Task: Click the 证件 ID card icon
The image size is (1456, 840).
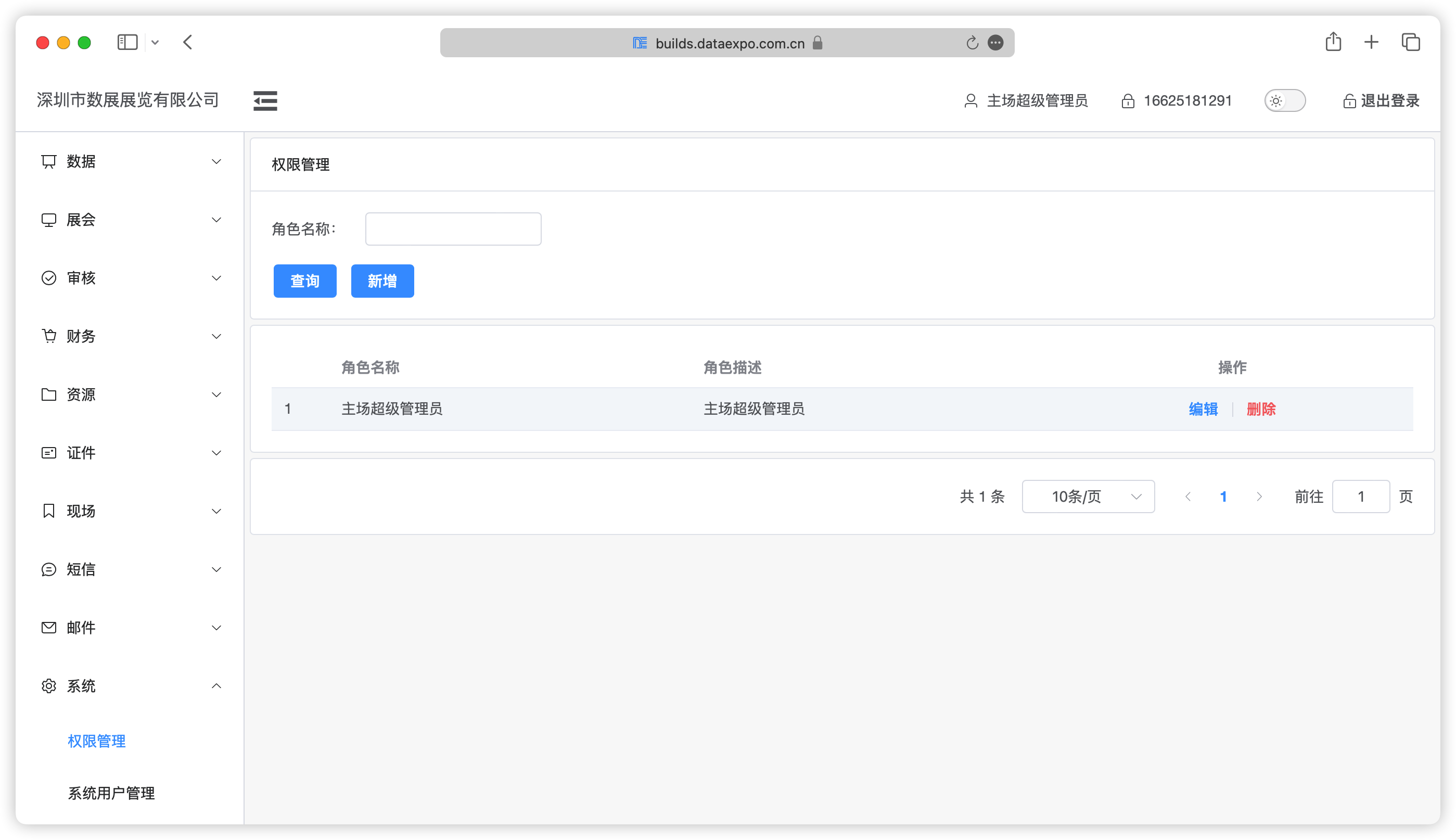Action: pyautogui.click(x=49, y=453)
